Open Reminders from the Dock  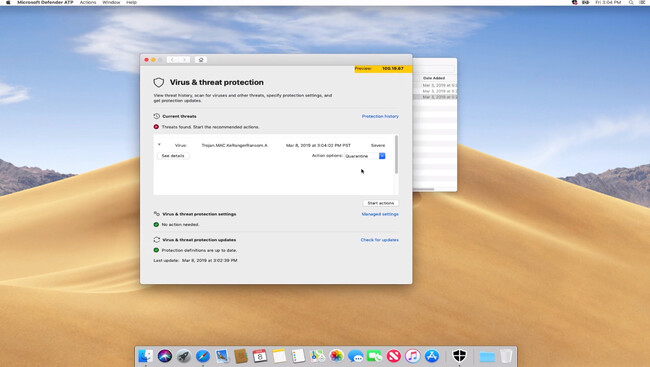pos(298,356)
